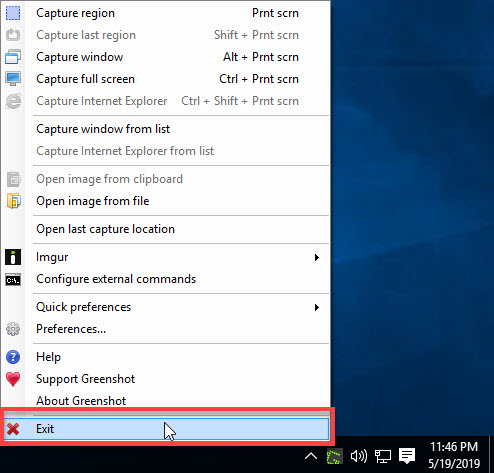Click the clipboard image icon
This screenshot has height=473, width=494.
14,179
